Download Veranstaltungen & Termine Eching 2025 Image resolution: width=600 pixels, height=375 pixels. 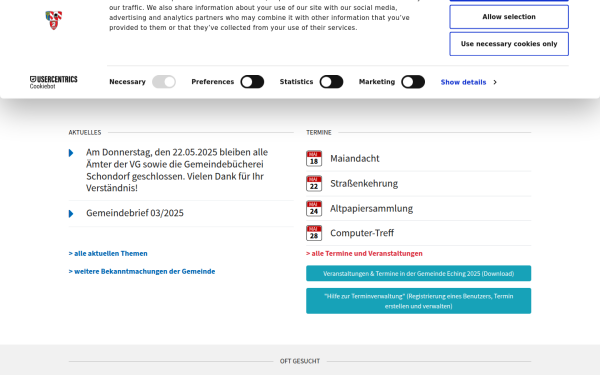(x=419, y=274)
